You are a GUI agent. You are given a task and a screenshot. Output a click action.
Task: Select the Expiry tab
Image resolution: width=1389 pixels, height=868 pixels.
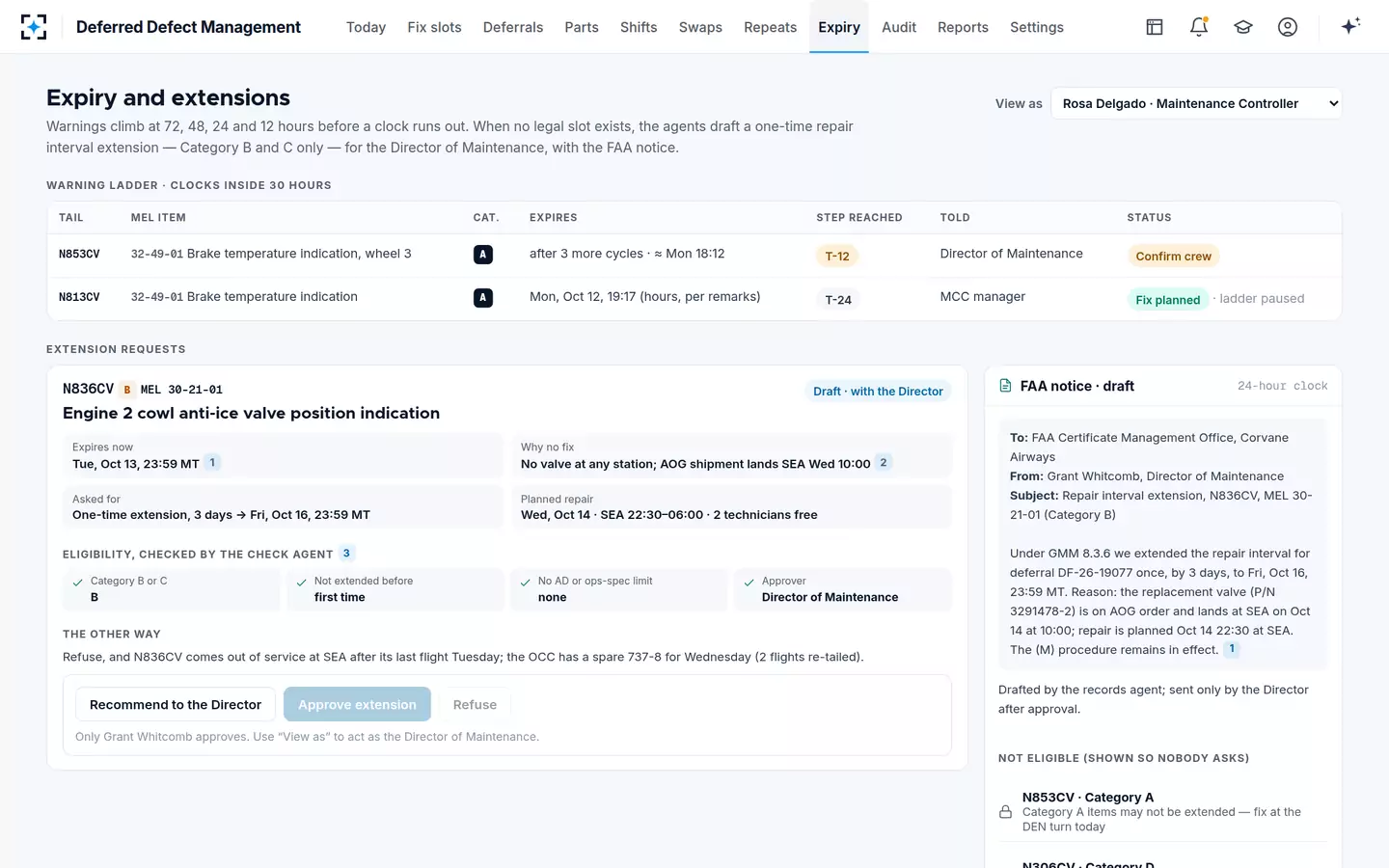(x=839, y=27)
